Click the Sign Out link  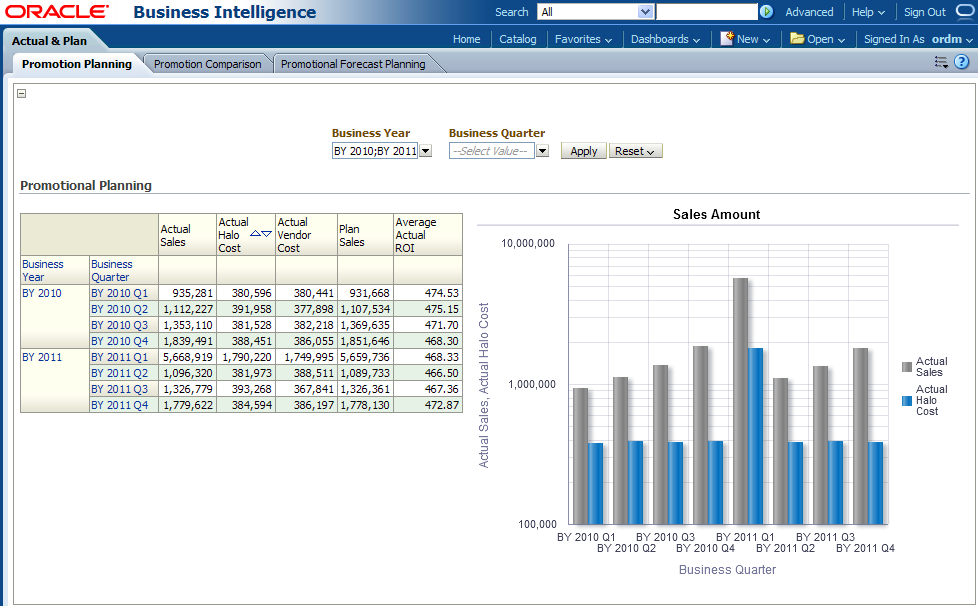coord(924,12)
